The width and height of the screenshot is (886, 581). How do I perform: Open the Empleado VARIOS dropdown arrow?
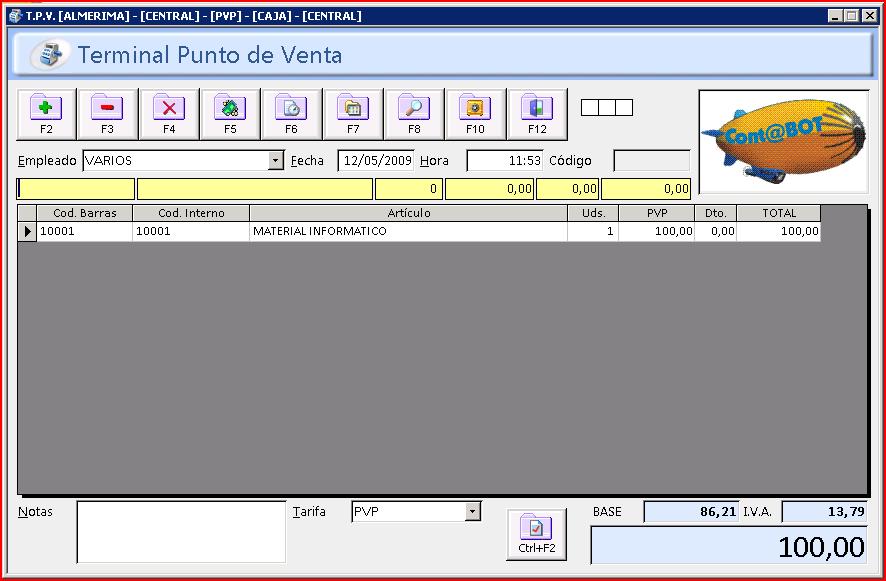coord(275,161)
